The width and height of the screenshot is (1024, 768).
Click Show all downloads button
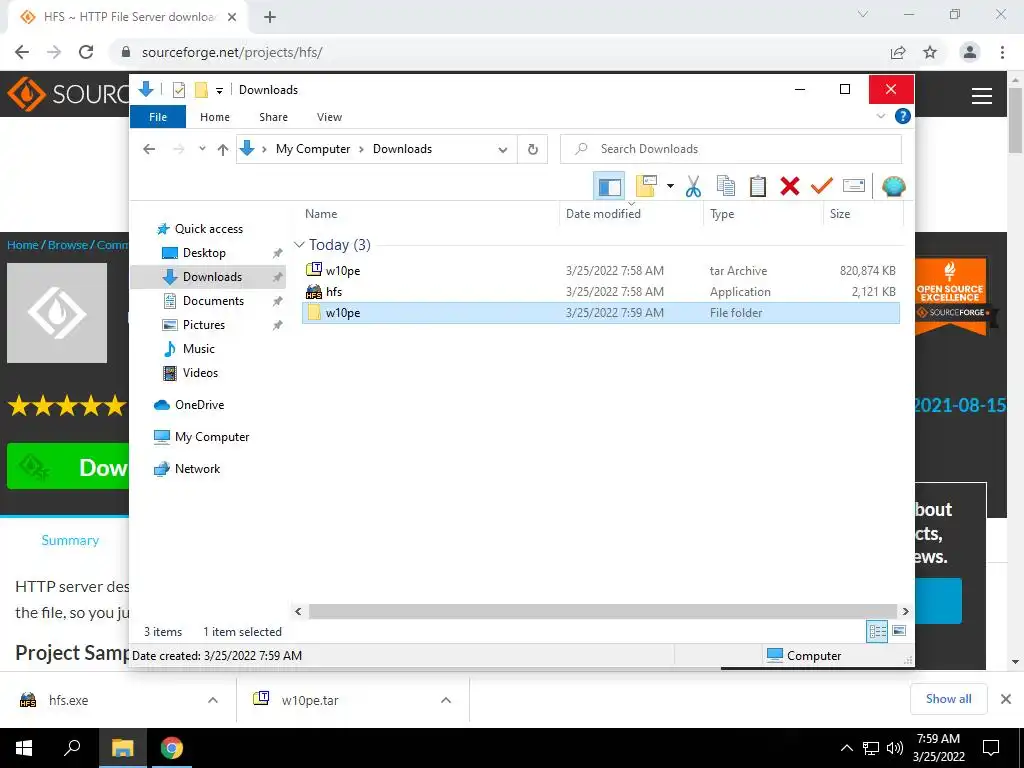click(x=948, y=699)
